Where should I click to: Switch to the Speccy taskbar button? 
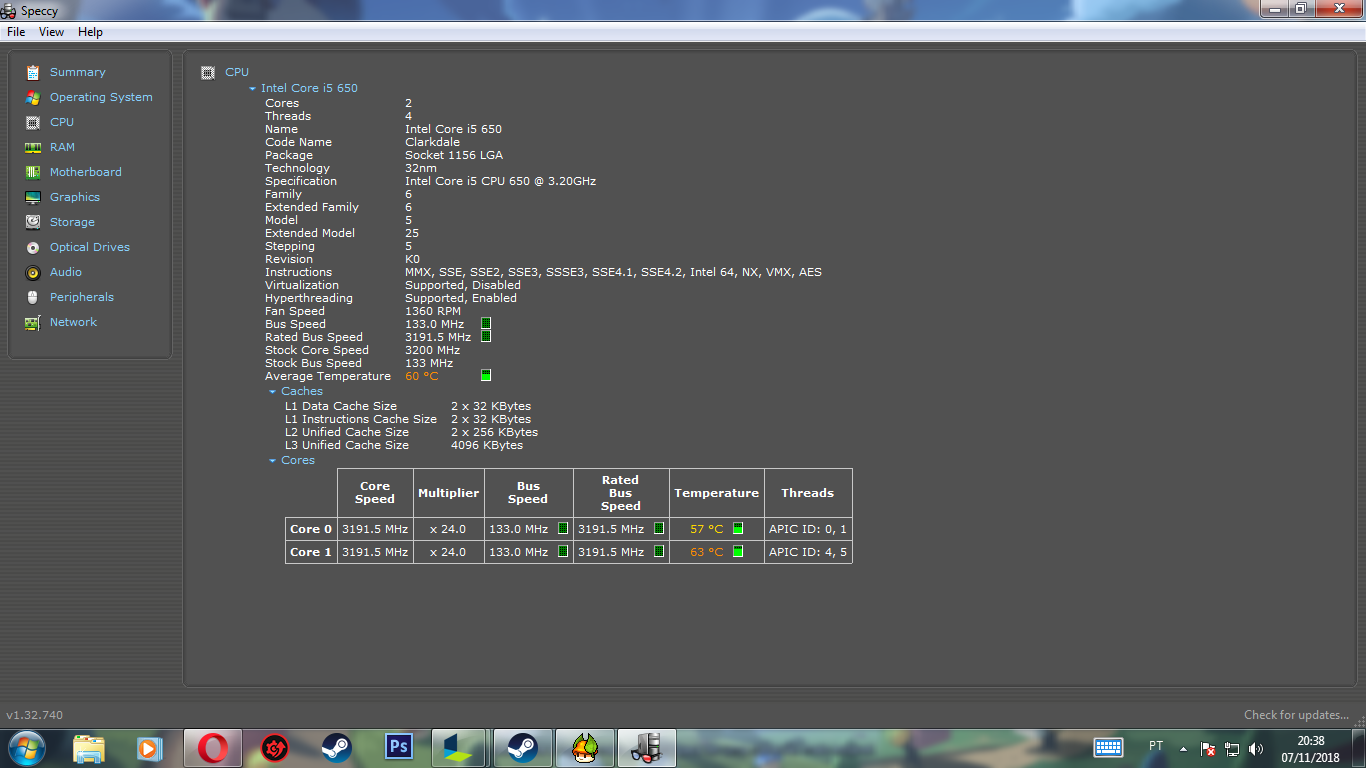(x=646, y=748)
